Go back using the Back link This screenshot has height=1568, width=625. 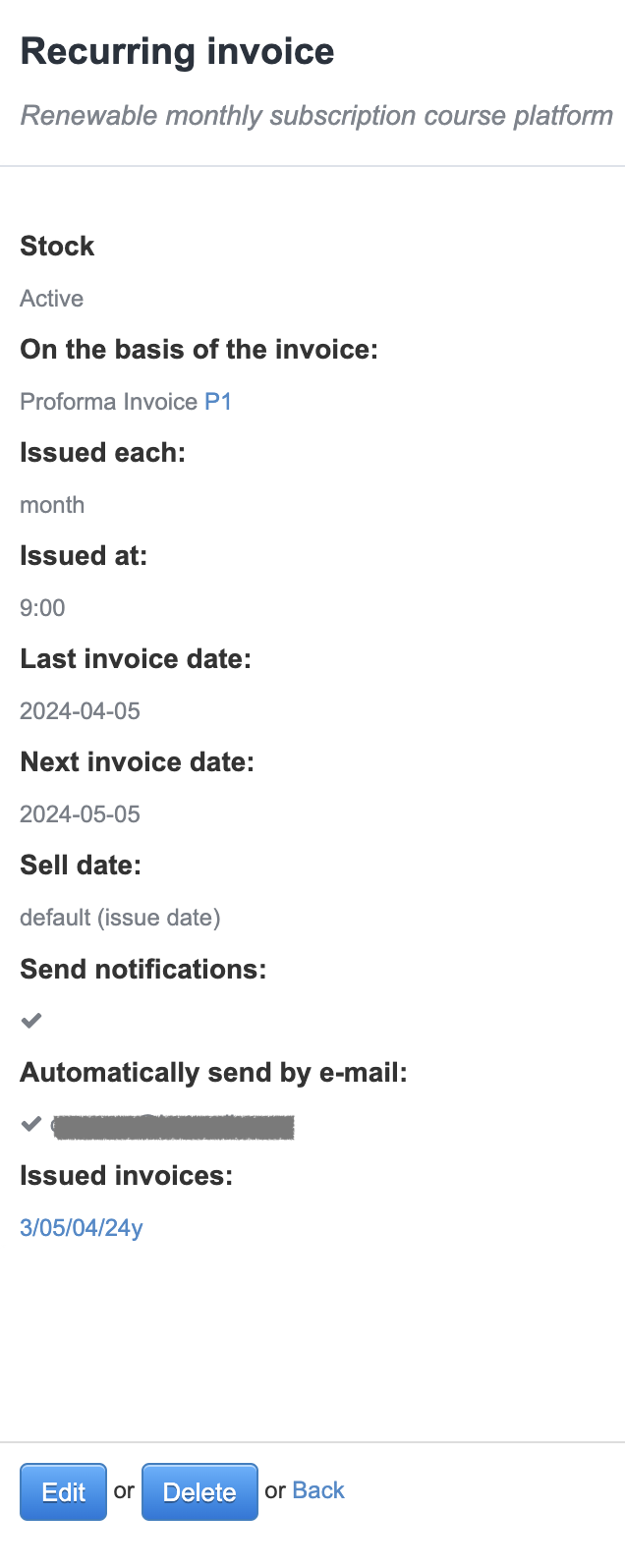pyautogui.click(x=318, y=1490)
